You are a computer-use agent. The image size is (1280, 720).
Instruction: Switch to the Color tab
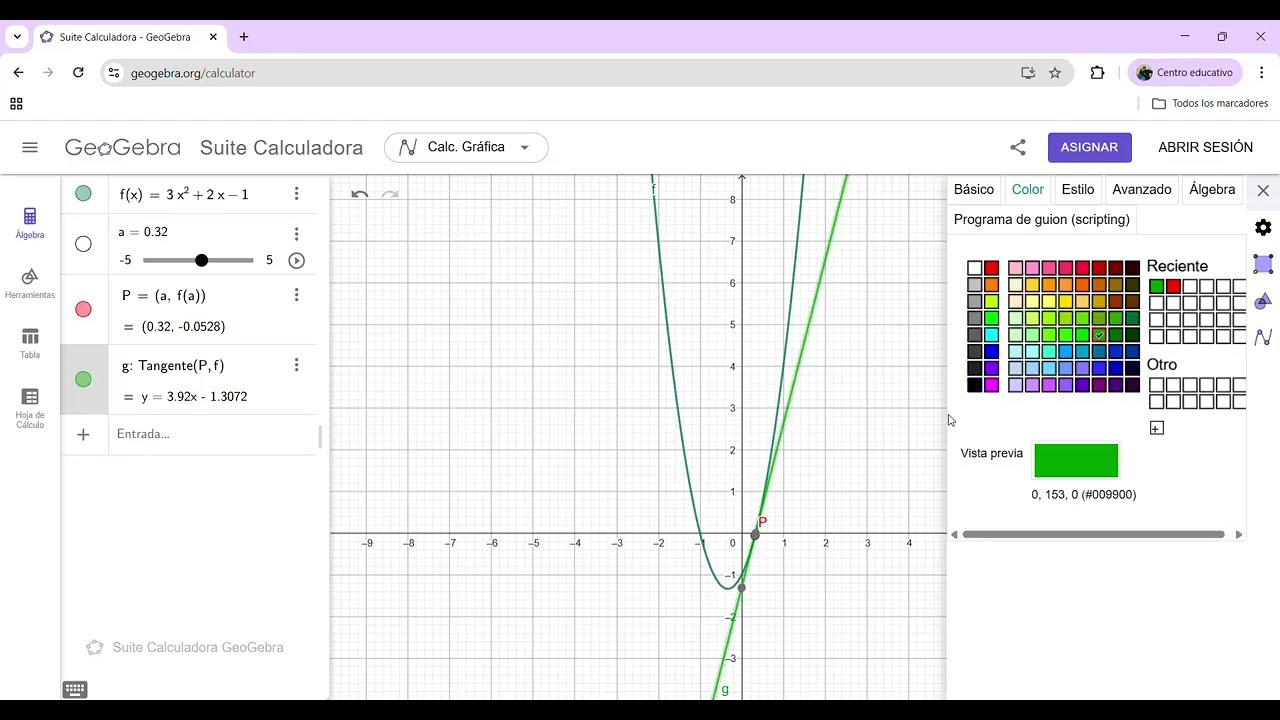click(1027, 189)
